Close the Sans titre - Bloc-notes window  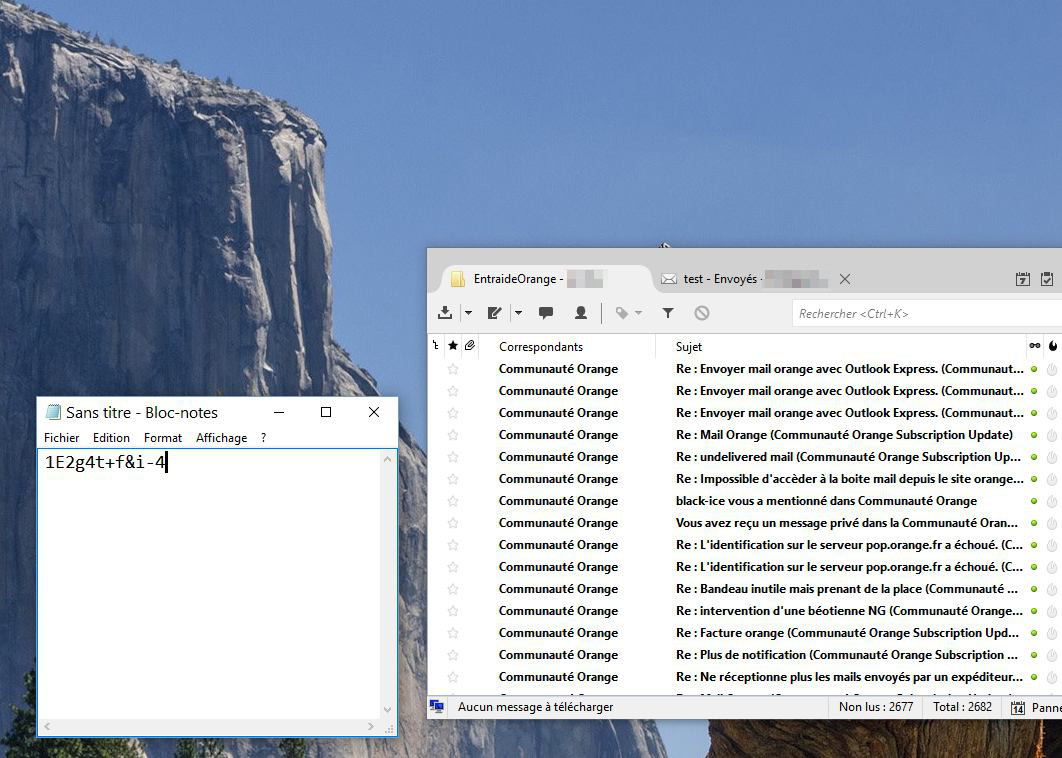pos(374,412)
